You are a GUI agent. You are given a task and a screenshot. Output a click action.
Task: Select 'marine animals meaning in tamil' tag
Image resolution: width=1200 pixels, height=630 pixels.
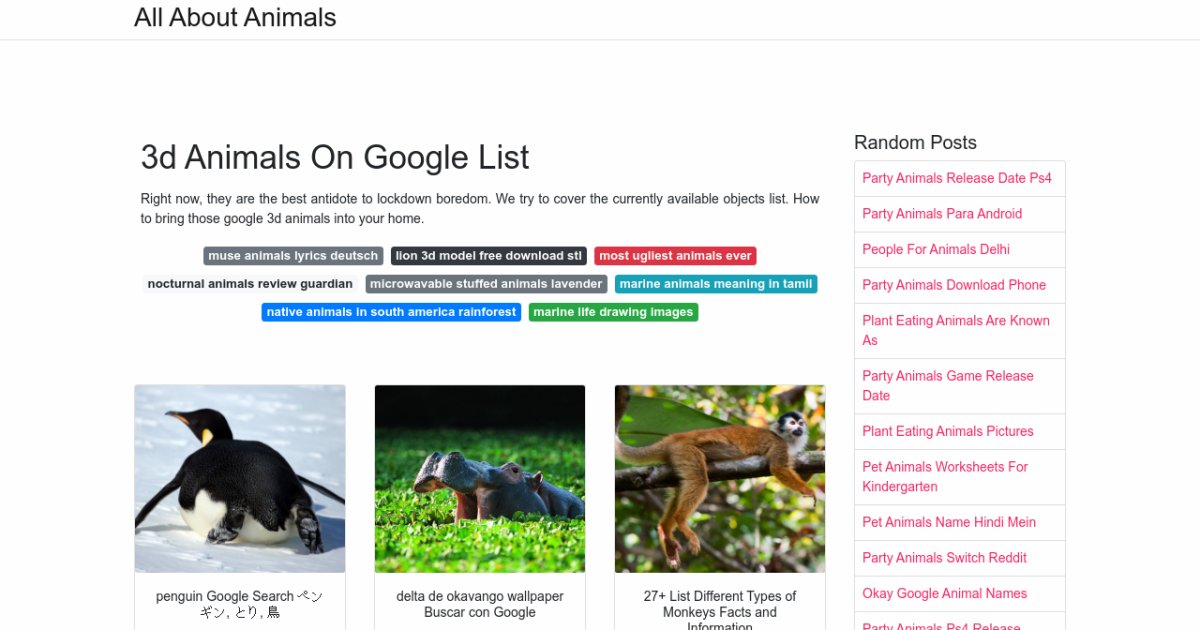point(716,284)
